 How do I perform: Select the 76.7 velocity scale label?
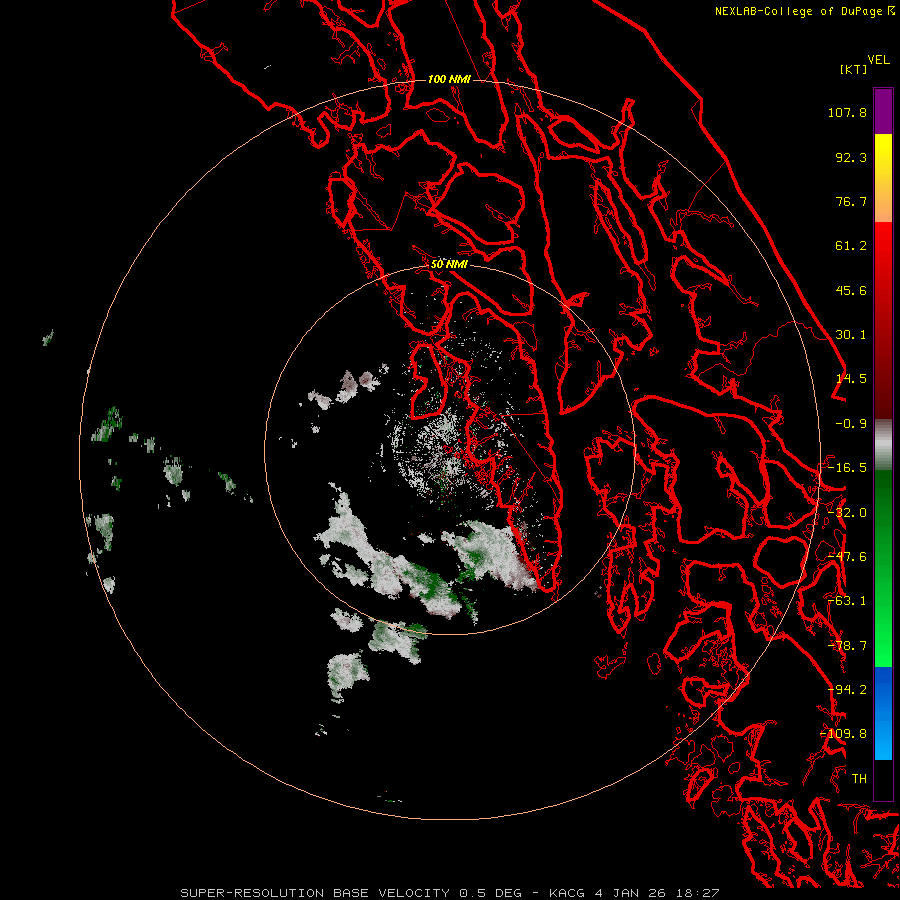[851, 201]
